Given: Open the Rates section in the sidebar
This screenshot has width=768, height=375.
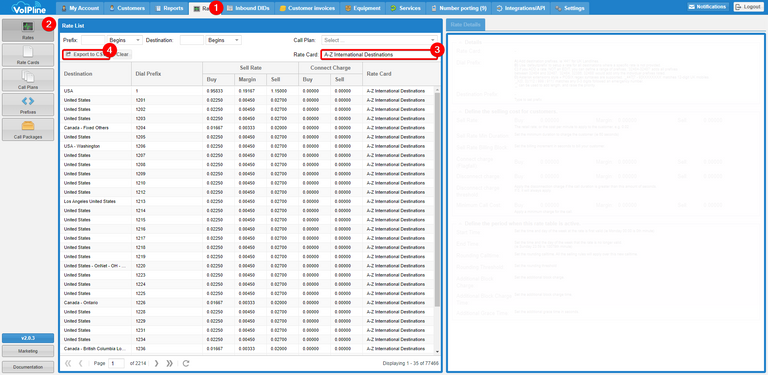Looking at the screenshot, I should [28, 30].
